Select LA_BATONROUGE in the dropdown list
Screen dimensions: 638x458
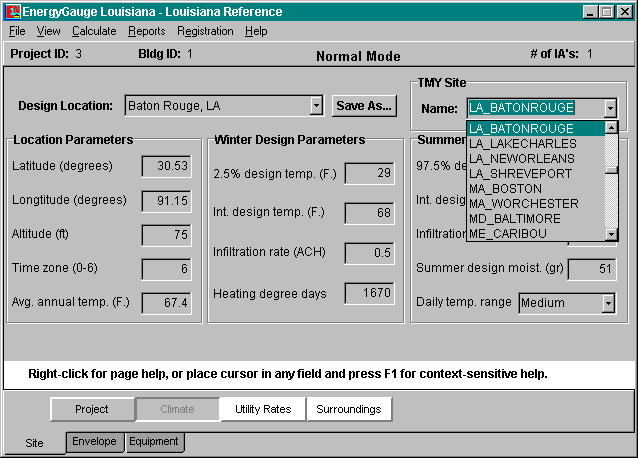click(535, 129)
